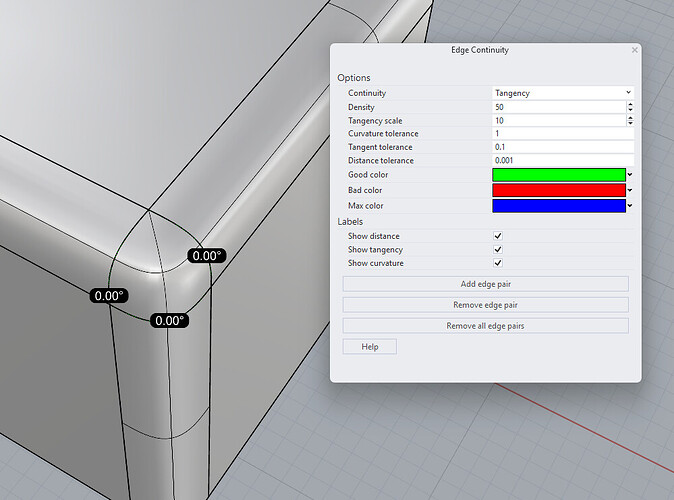The height and width of the screenshot is (500, 674).
Task: Open the red Bad color swatch
Action: (559, 190)
